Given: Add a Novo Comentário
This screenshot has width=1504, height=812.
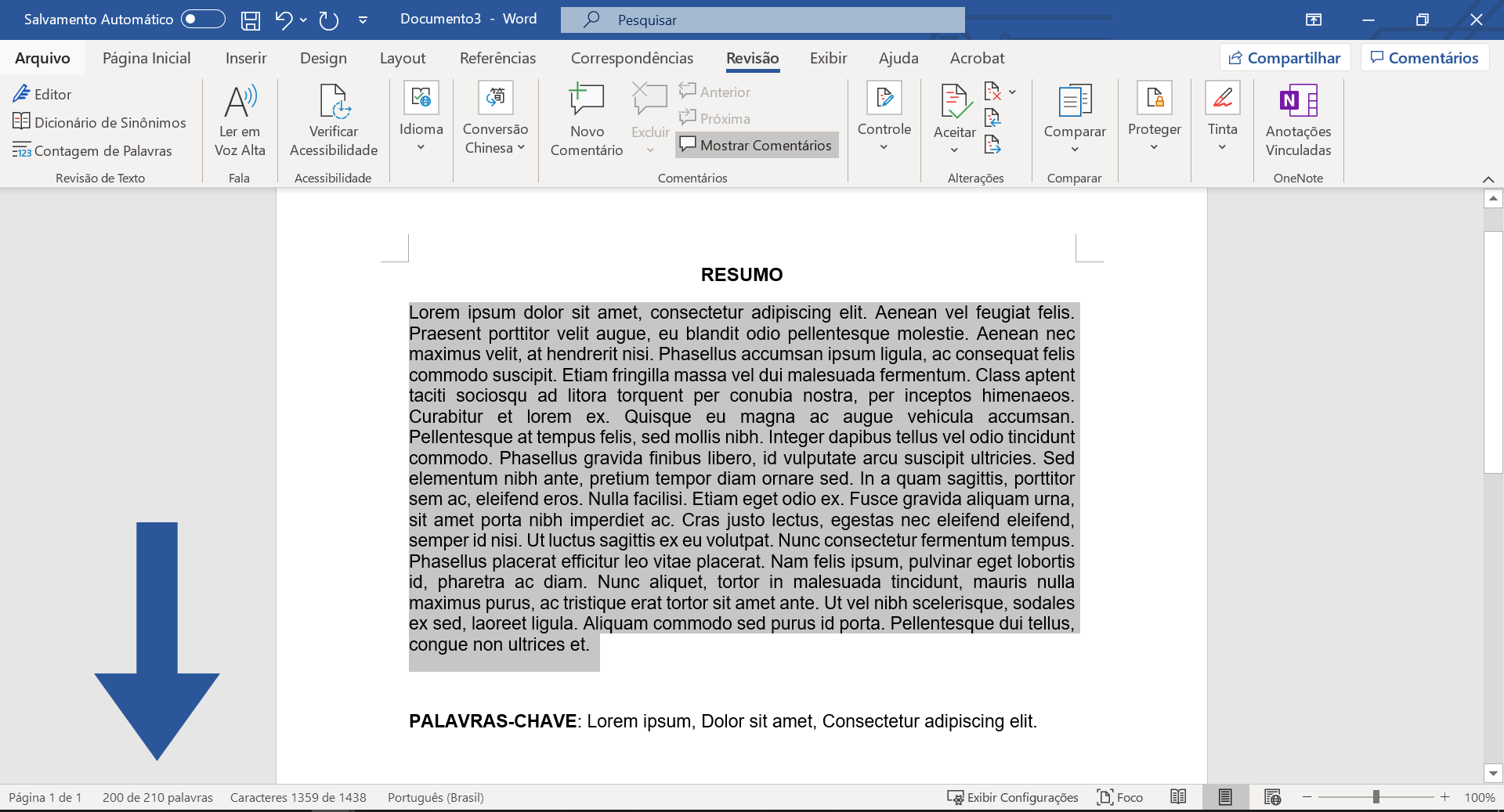Looking at the screenshot, I should [587, 121].
